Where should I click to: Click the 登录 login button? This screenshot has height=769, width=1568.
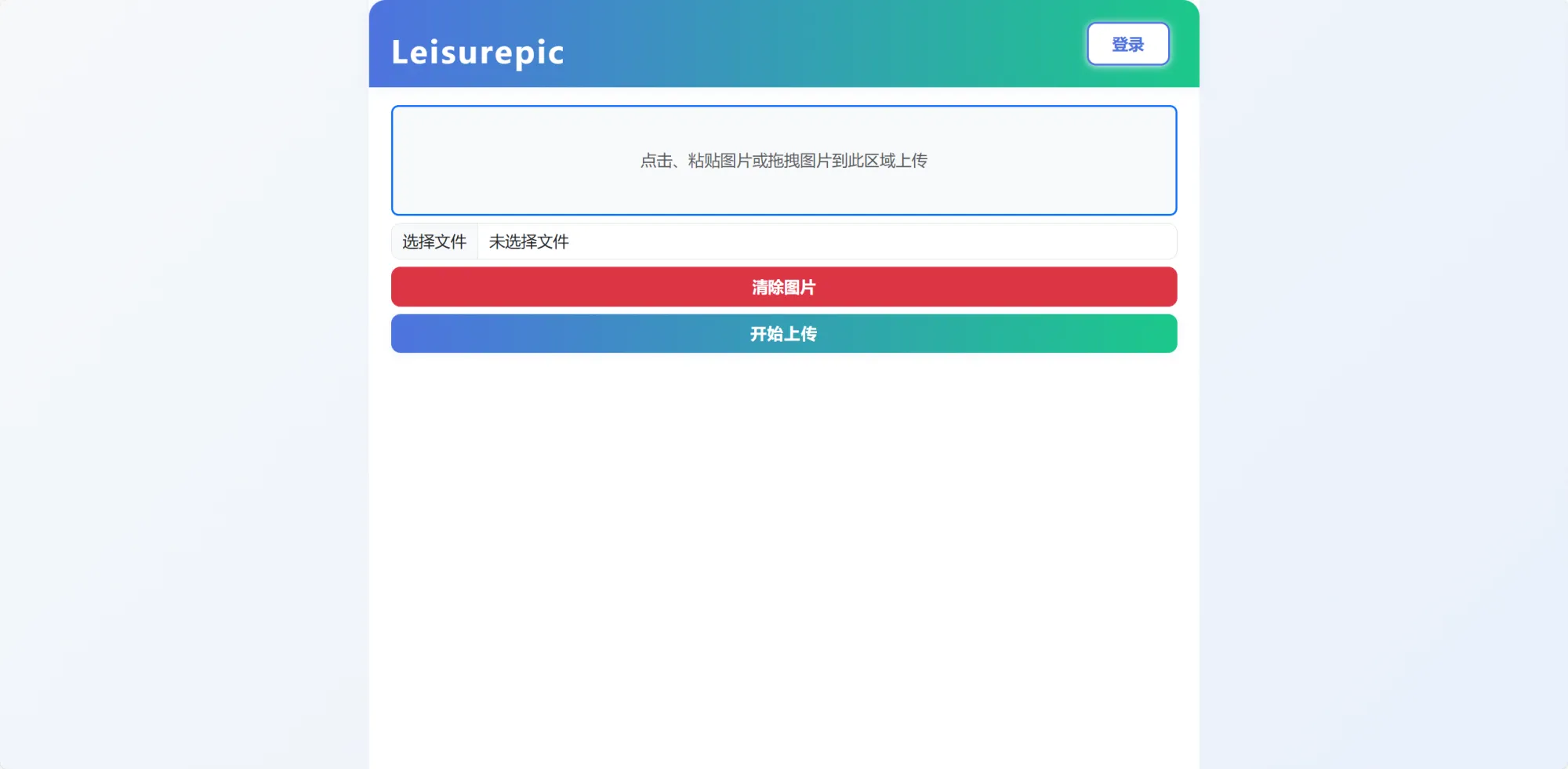pyautogui.click(x=1127, y=44)
